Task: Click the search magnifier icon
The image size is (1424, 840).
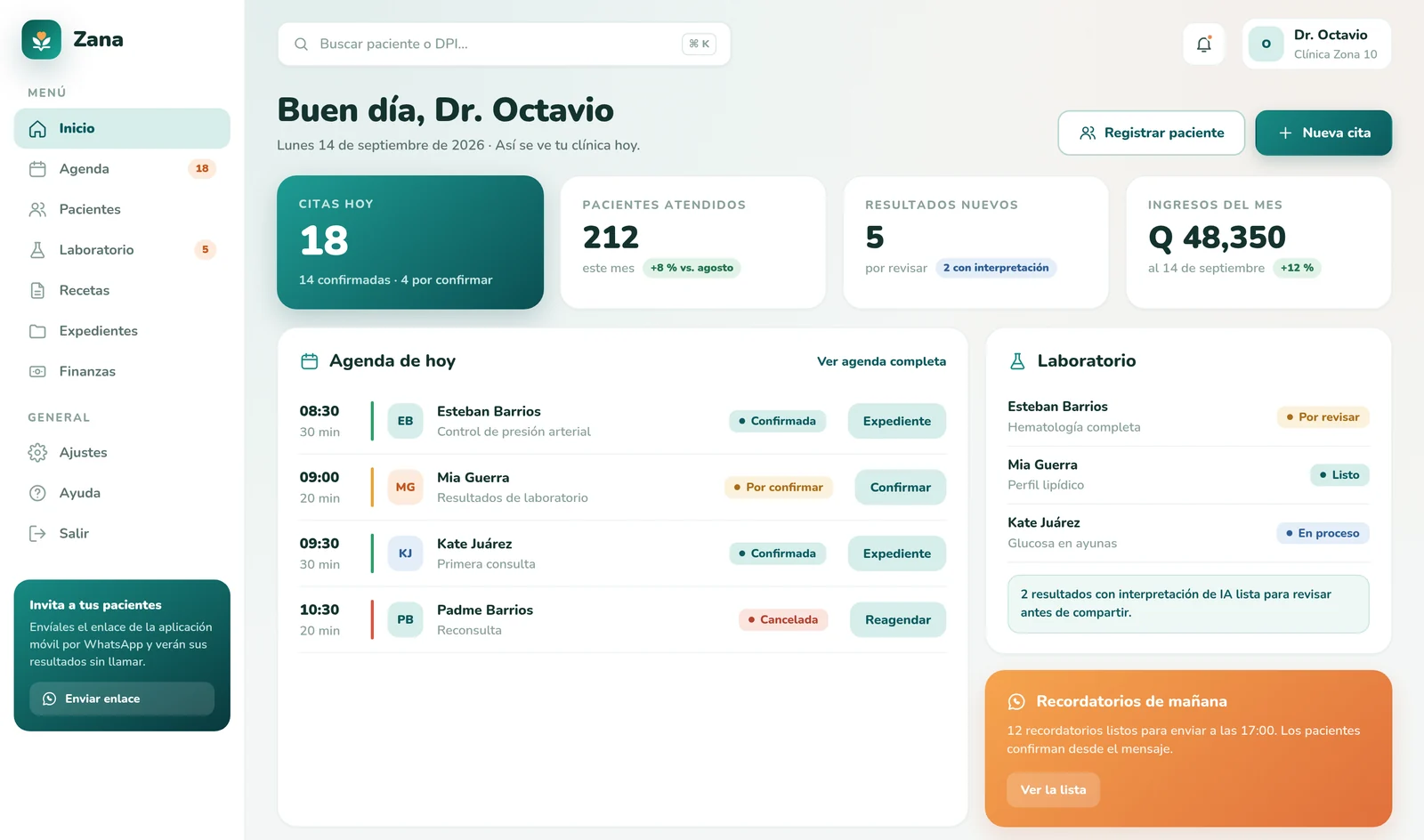Action: pyautogui.click(x=301, y=44)
